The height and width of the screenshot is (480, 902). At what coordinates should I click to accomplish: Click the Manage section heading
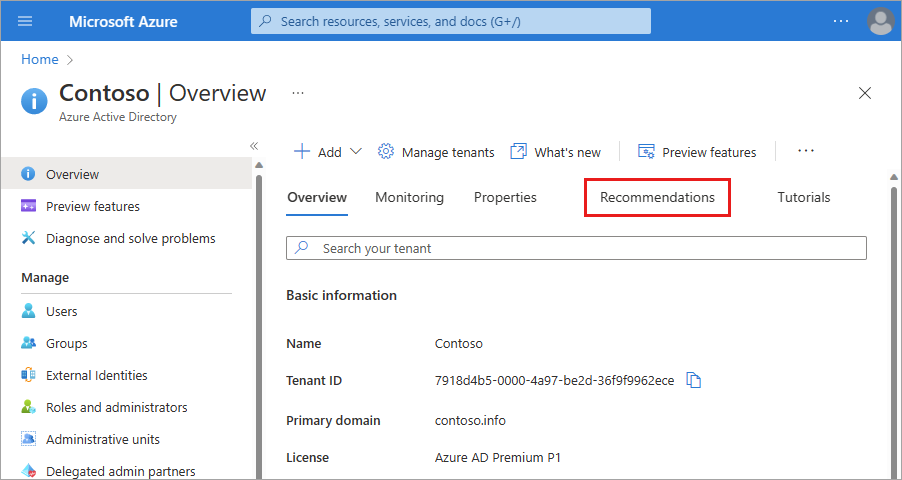click(x=45, y=277)
